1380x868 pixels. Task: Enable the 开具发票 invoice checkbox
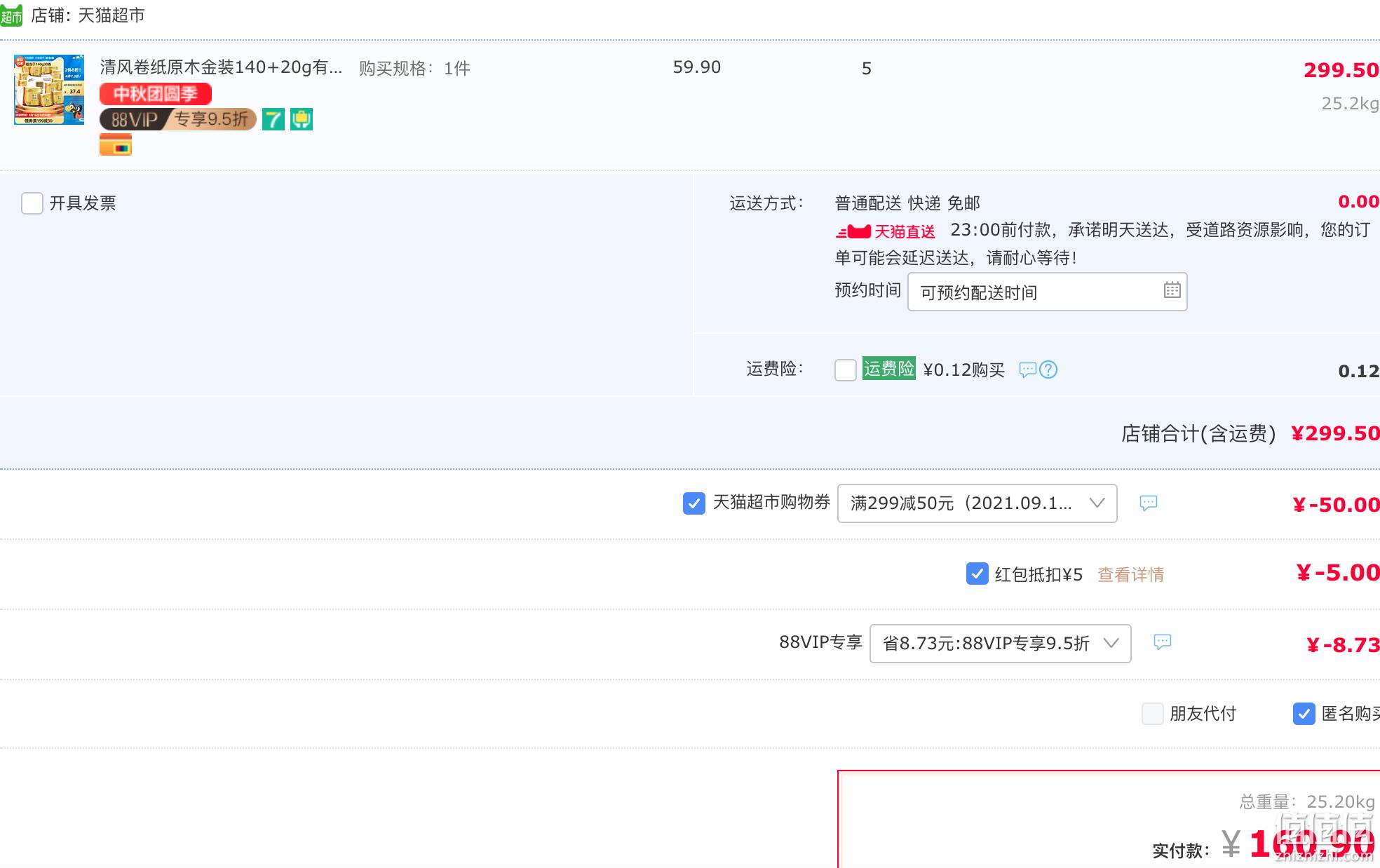pyautogui.click(x=32, y=203)
